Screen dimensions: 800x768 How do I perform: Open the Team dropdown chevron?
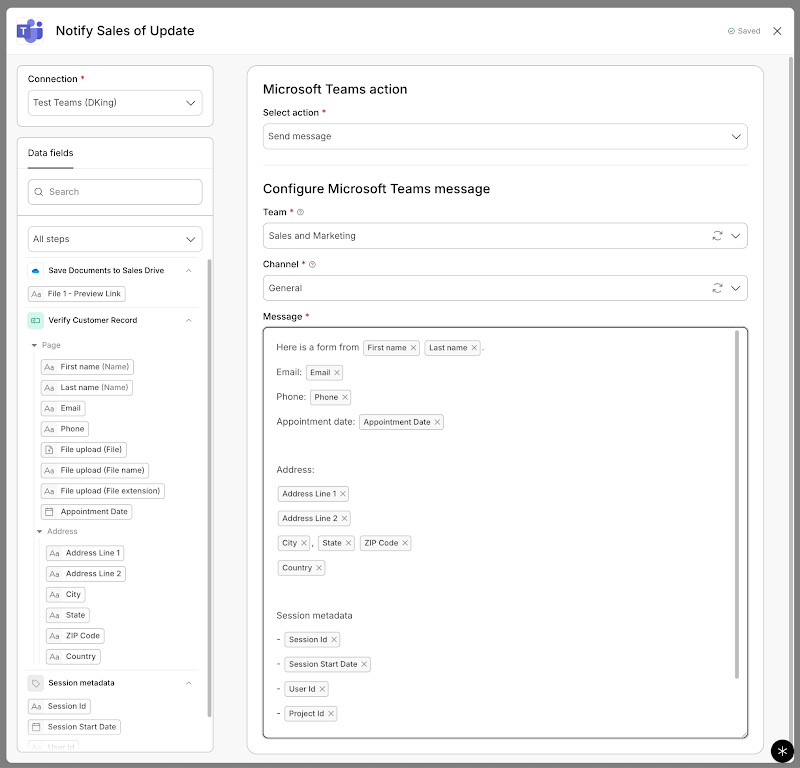736,236
